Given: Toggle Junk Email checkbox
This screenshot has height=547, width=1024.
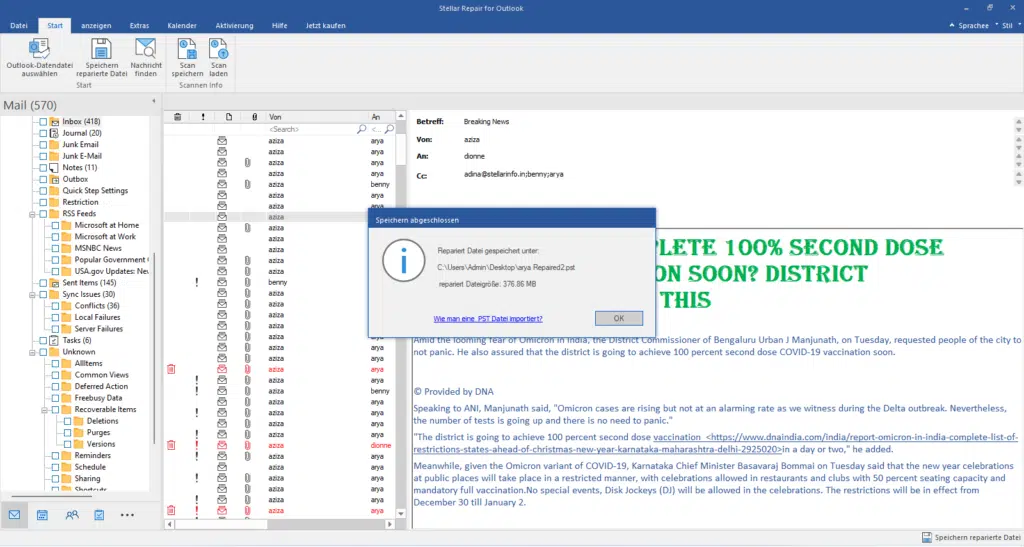Looking at the screenshot, I should pyautogui.click(x=43, y=144).
